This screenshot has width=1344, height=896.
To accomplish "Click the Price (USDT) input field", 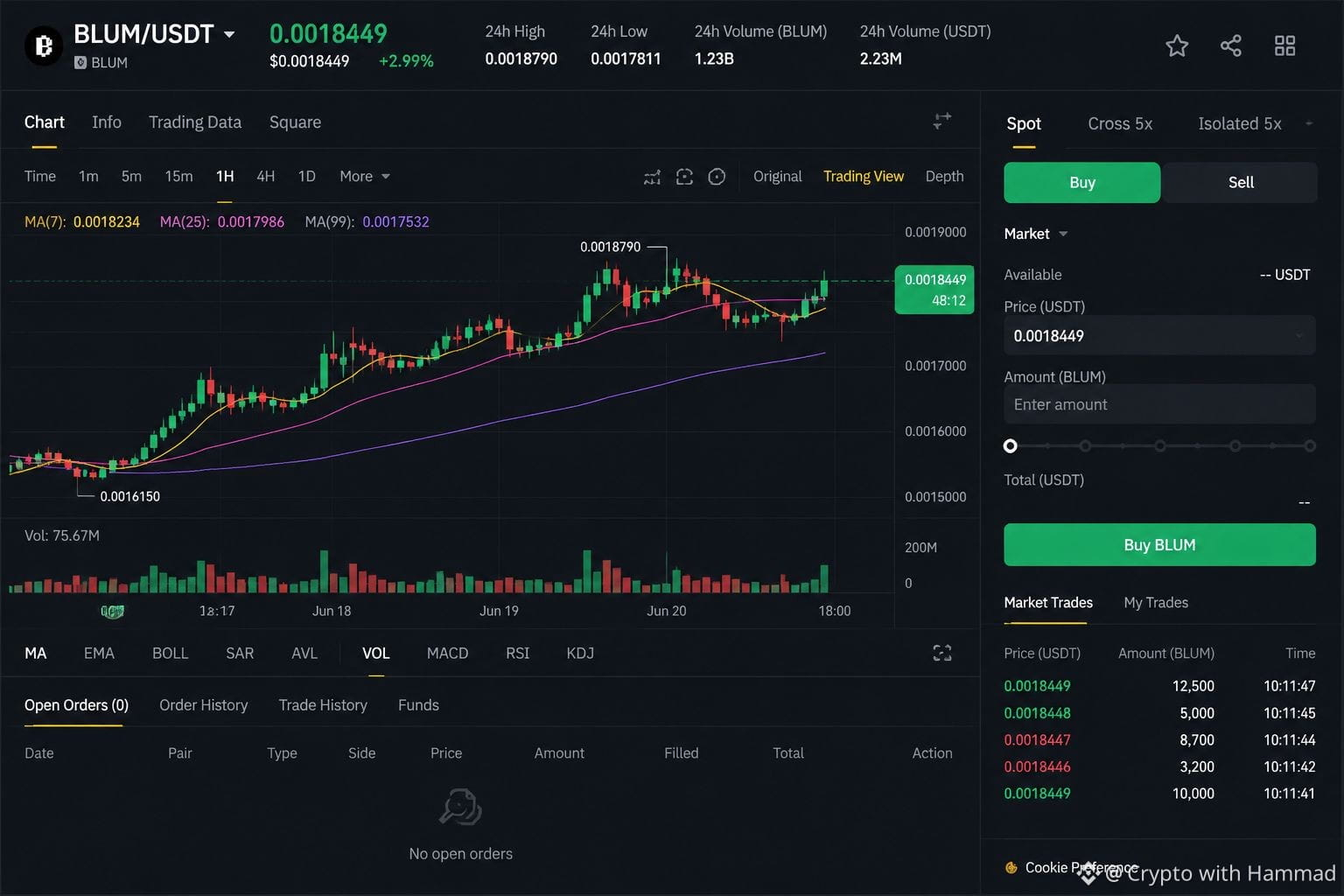I will point(1159,336).
